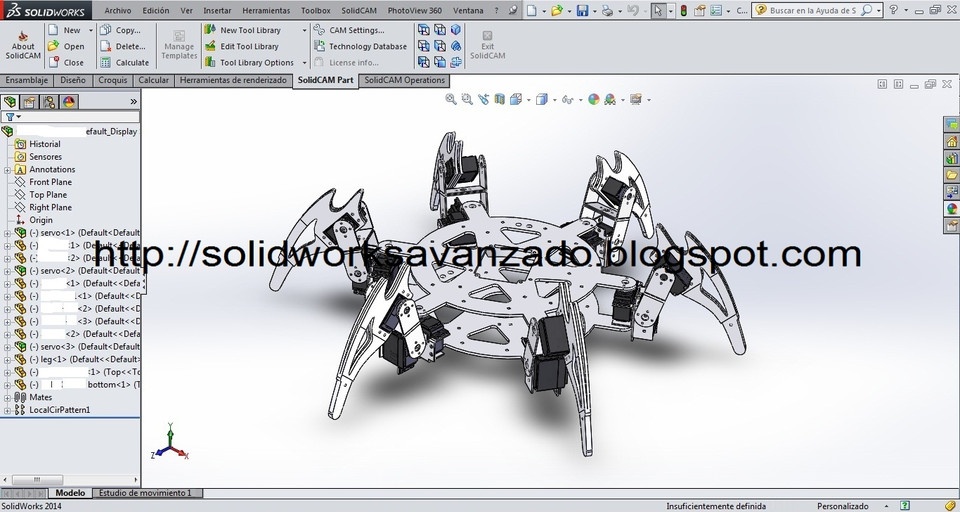Open the About SolidCAM dialog
The width and height of the screenshot is (960, 512).
(x=23, y=45)
